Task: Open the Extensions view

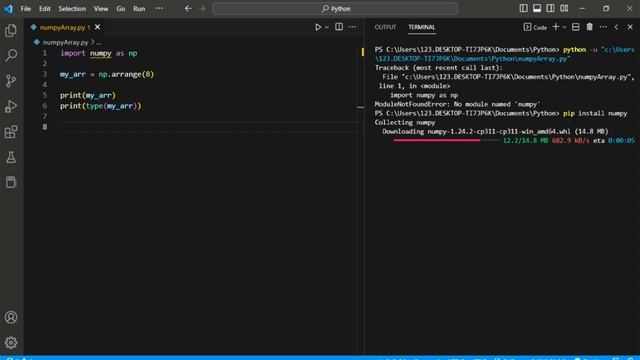Action: click(x=11, y=132)
